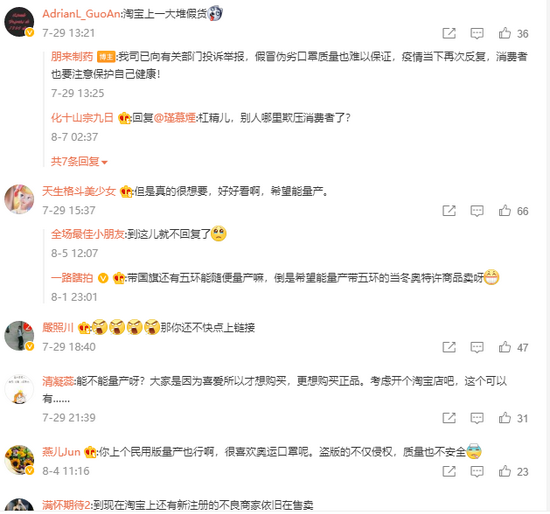
Task: Open mentioned user @瑶慕煙 profile
Action: coord(174,118)
